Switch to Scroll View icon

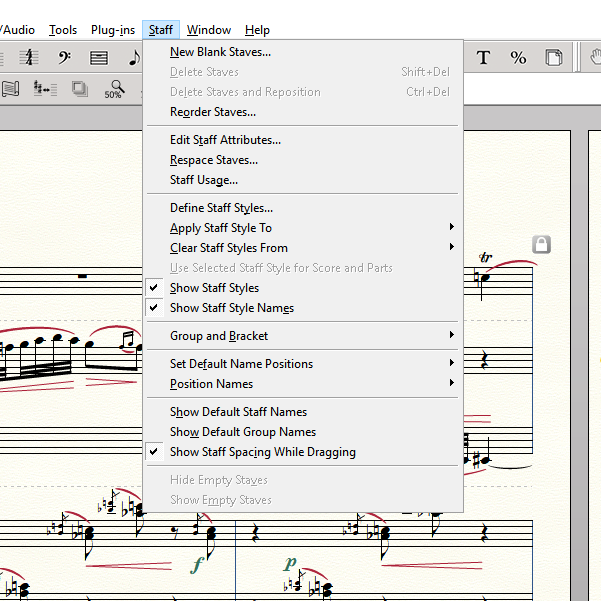pos(11,89)
